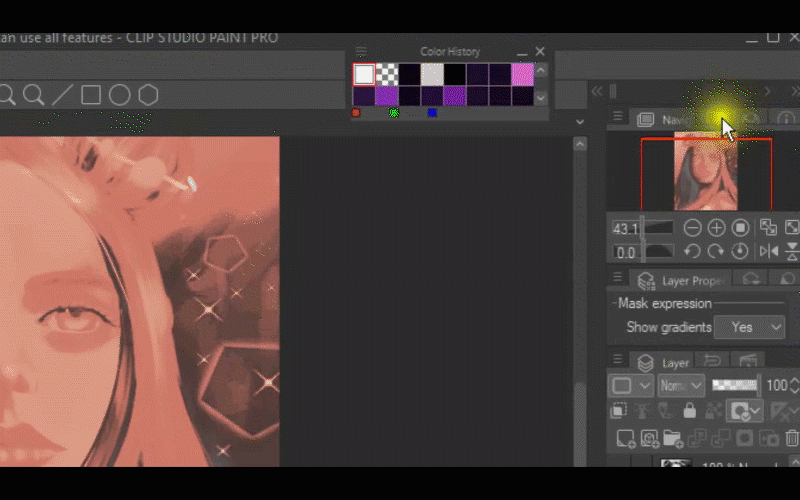Image resolution: width=800 pixels, height=500 pixels.
Task: Transfer to lower layer icon
Action: pos(696,438)
